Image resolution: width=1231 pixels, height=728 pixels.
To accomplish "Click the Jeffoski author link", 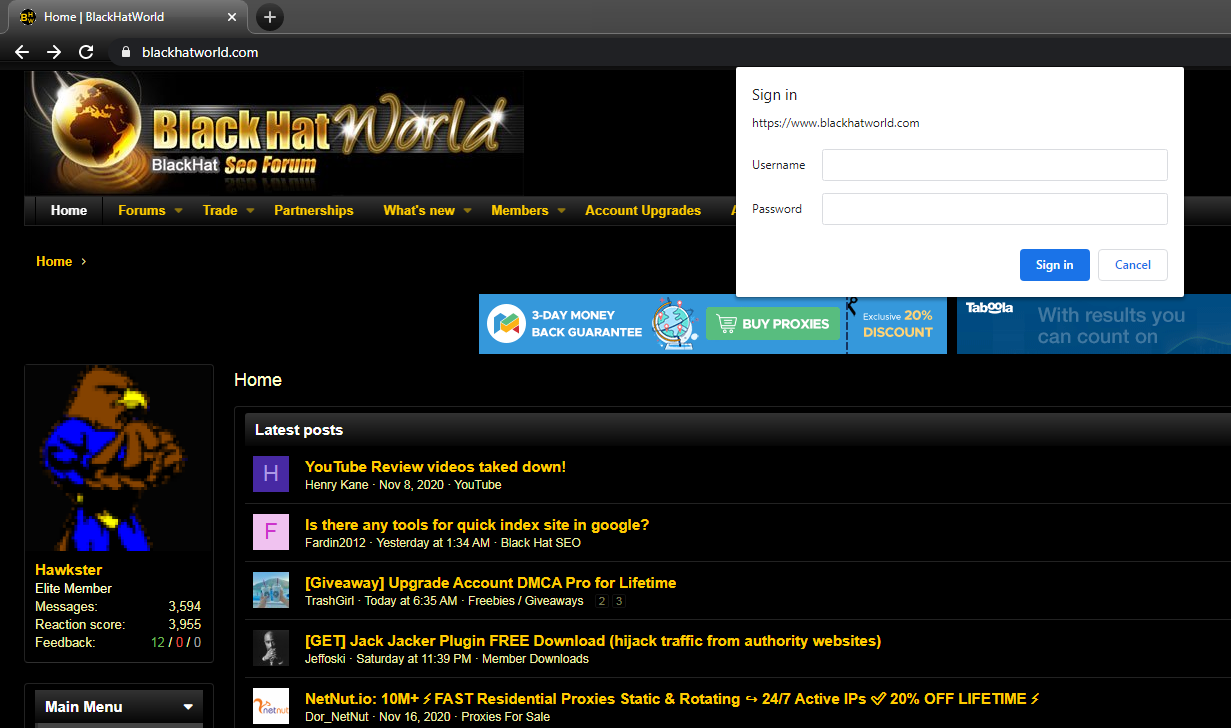I will pos(328,659).
